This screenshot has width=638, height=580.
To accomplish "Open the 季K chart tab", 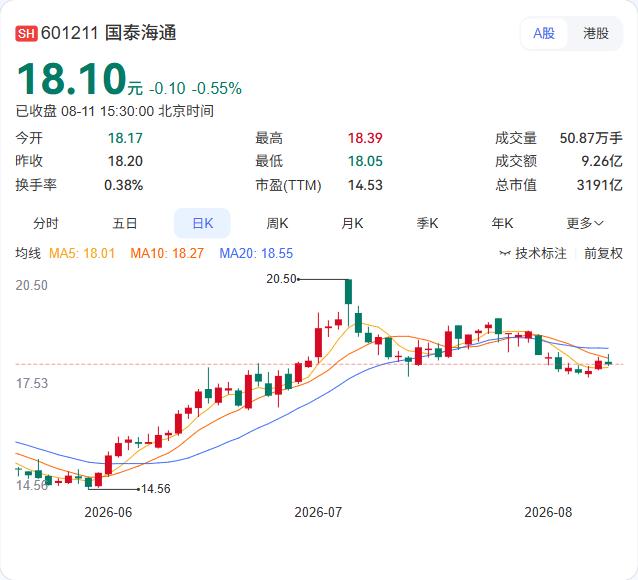I will 427,223.
